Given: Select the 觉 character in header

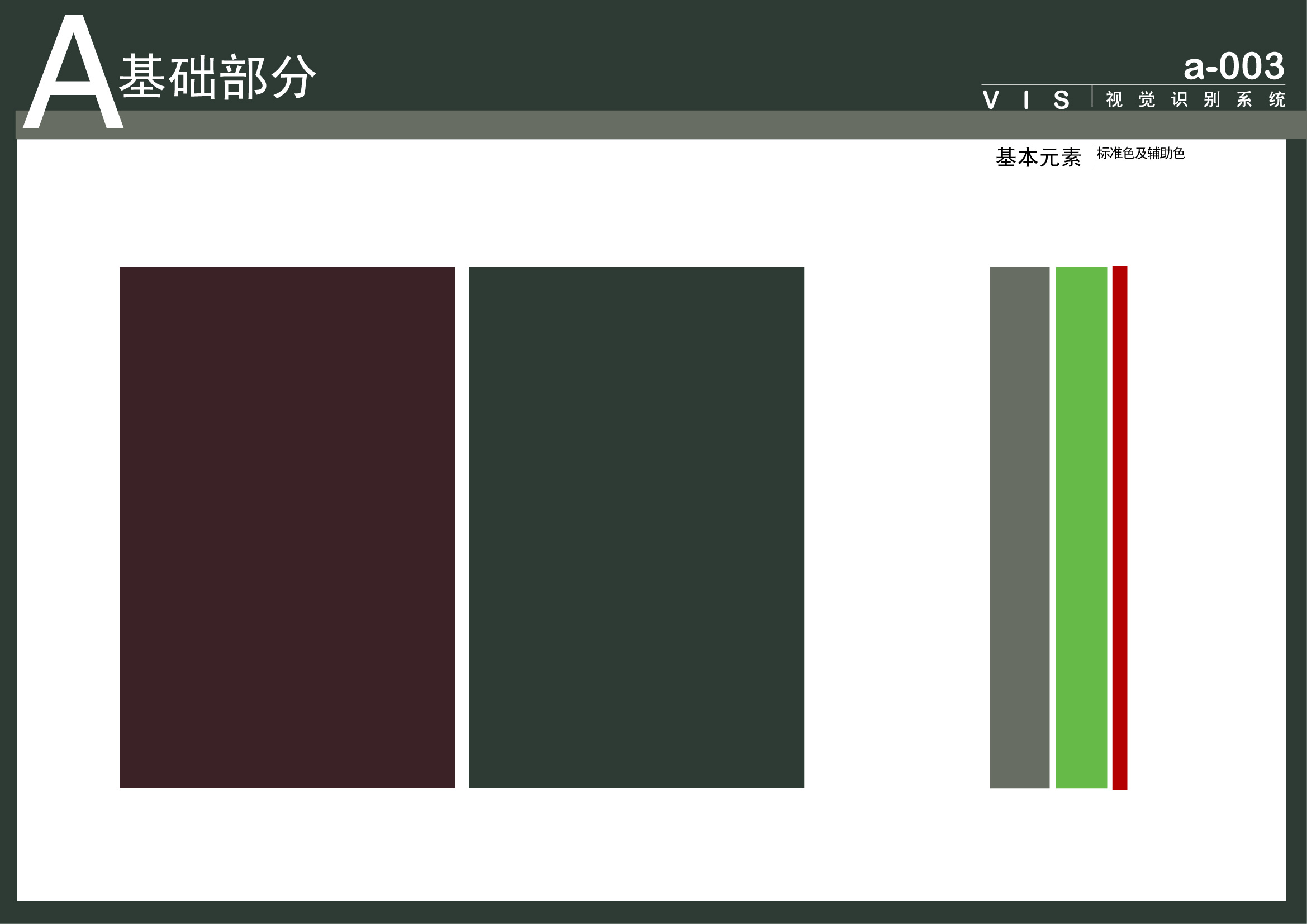Looking at the screenshot, I should tap(1147, 99).
